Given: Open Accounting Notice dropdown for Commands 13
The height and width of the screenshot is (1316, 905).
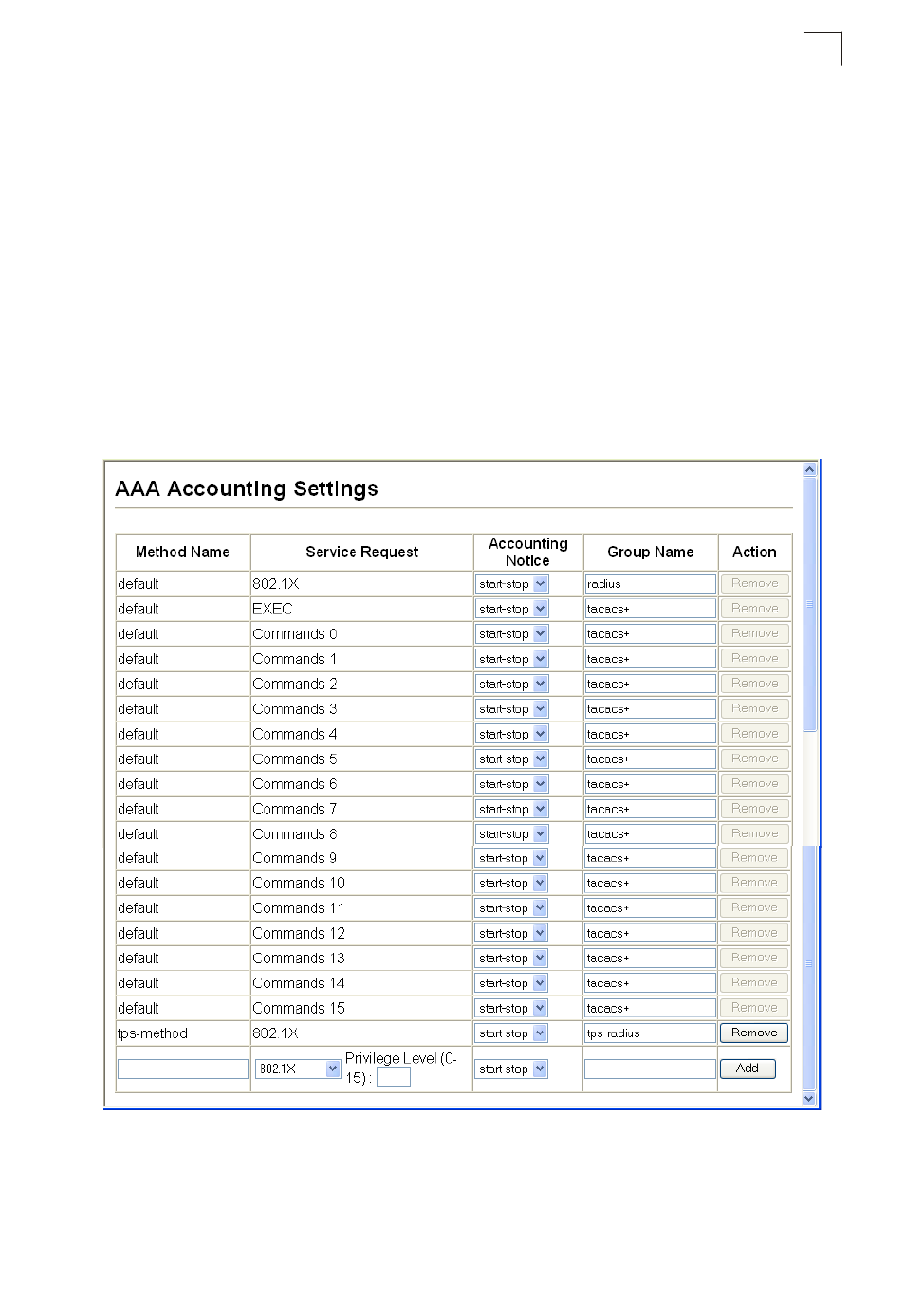Looking at the screenshot, I should (x=512, y=959).
